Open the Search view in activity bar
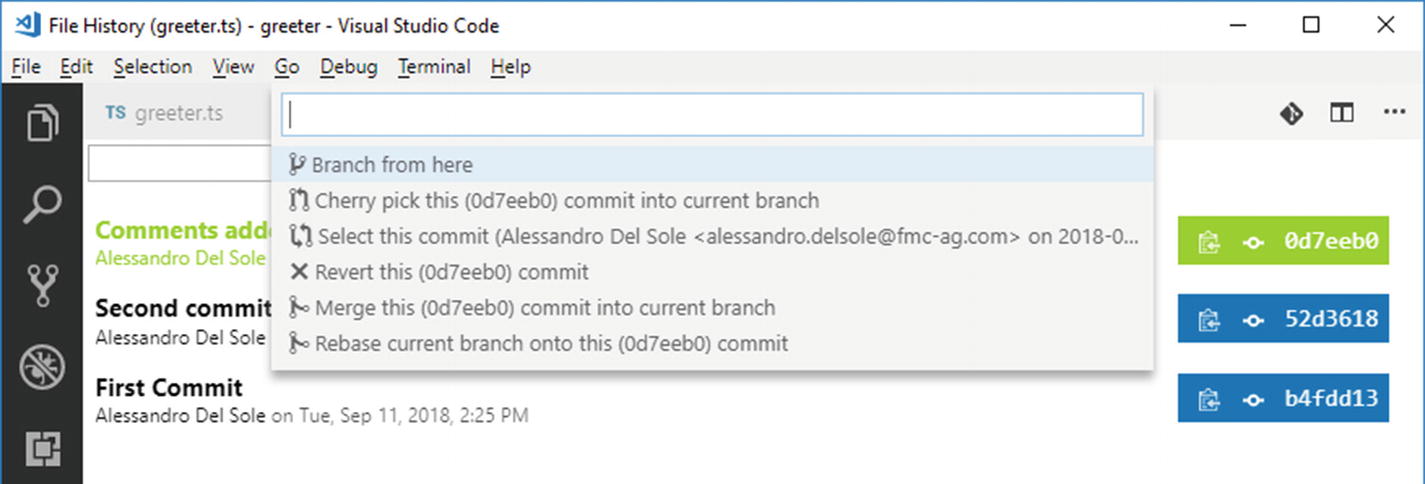Image resolution: width=1425 pixels, height=484 pixels. click(x=41, y=205)
